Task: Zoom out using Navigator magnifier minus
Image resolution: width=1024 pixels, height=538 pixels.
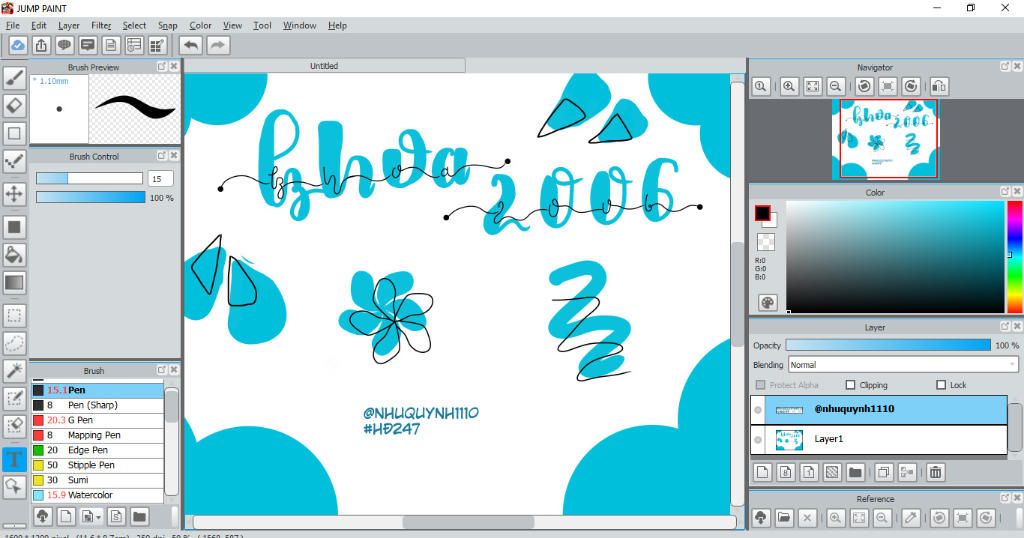Action: click(835, 86)
